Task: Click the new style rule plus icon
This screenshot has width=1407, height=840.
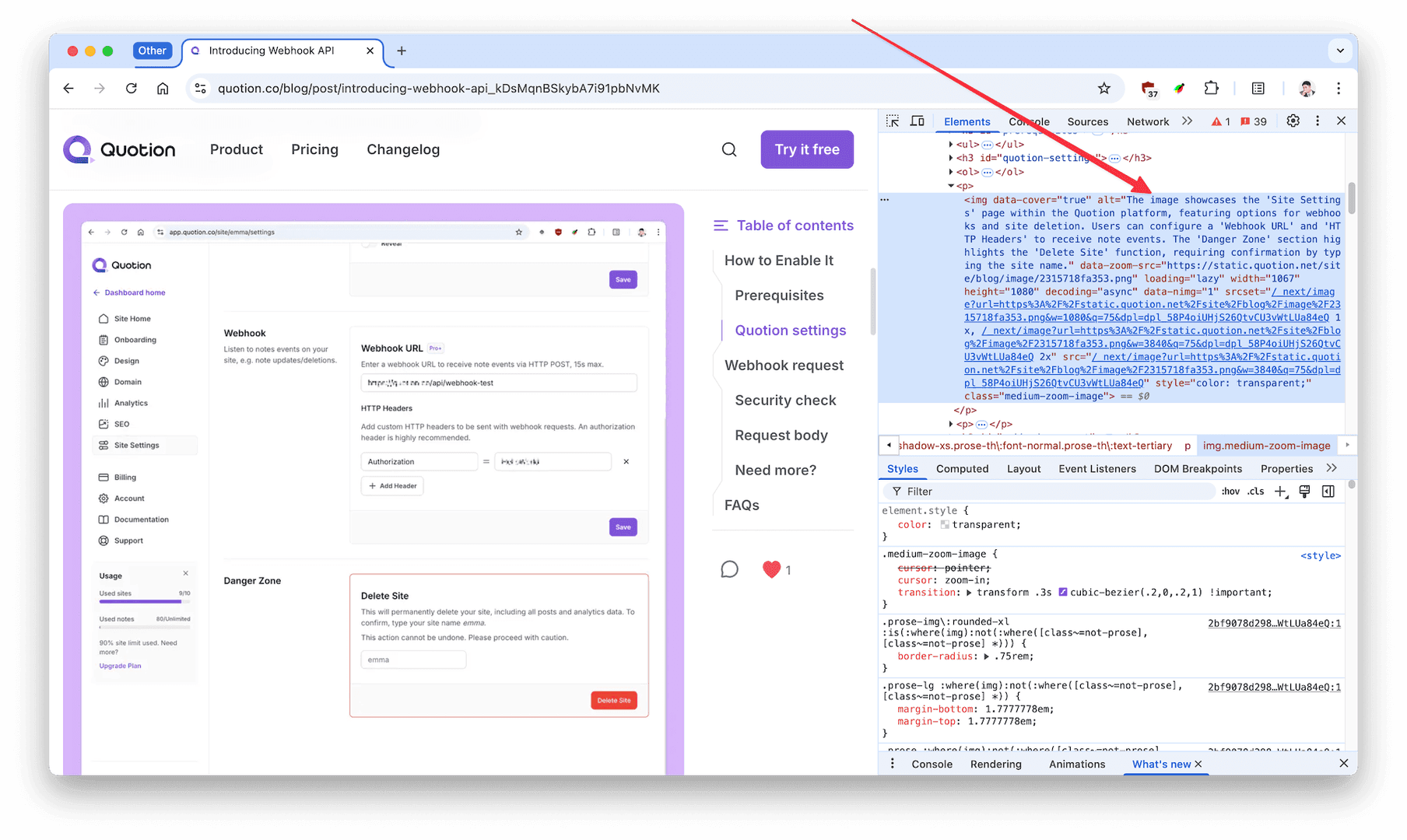Action: tap(1280, 492)
